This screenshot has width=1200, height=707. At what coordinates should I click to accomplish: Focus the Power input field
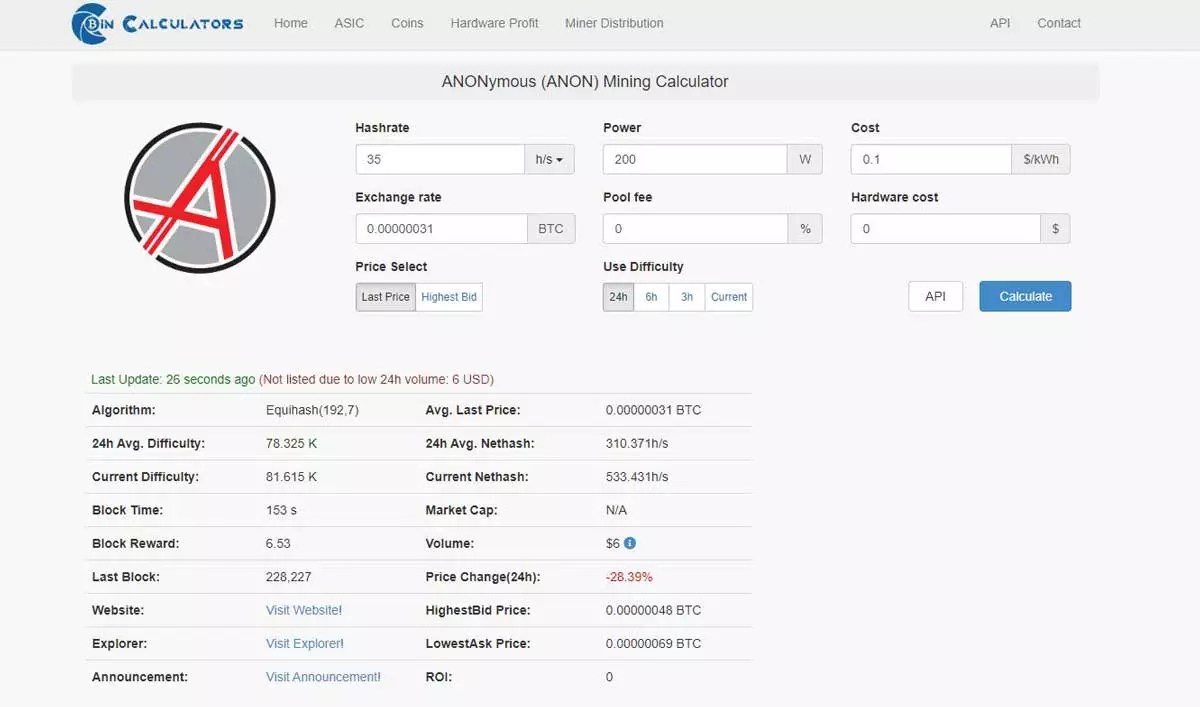click(695, 159)
